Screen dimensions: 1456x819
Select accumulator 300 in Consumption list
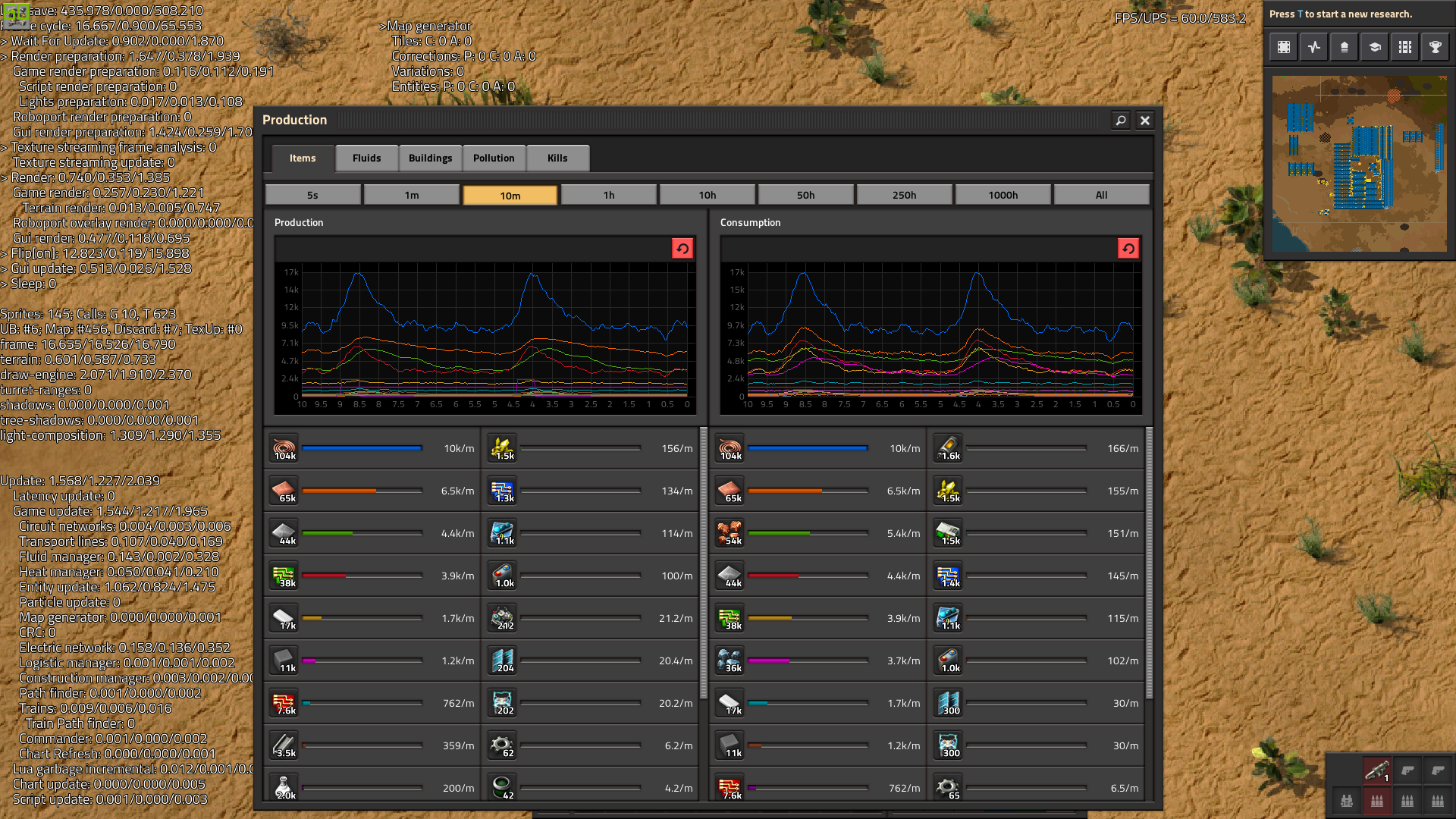949,745
